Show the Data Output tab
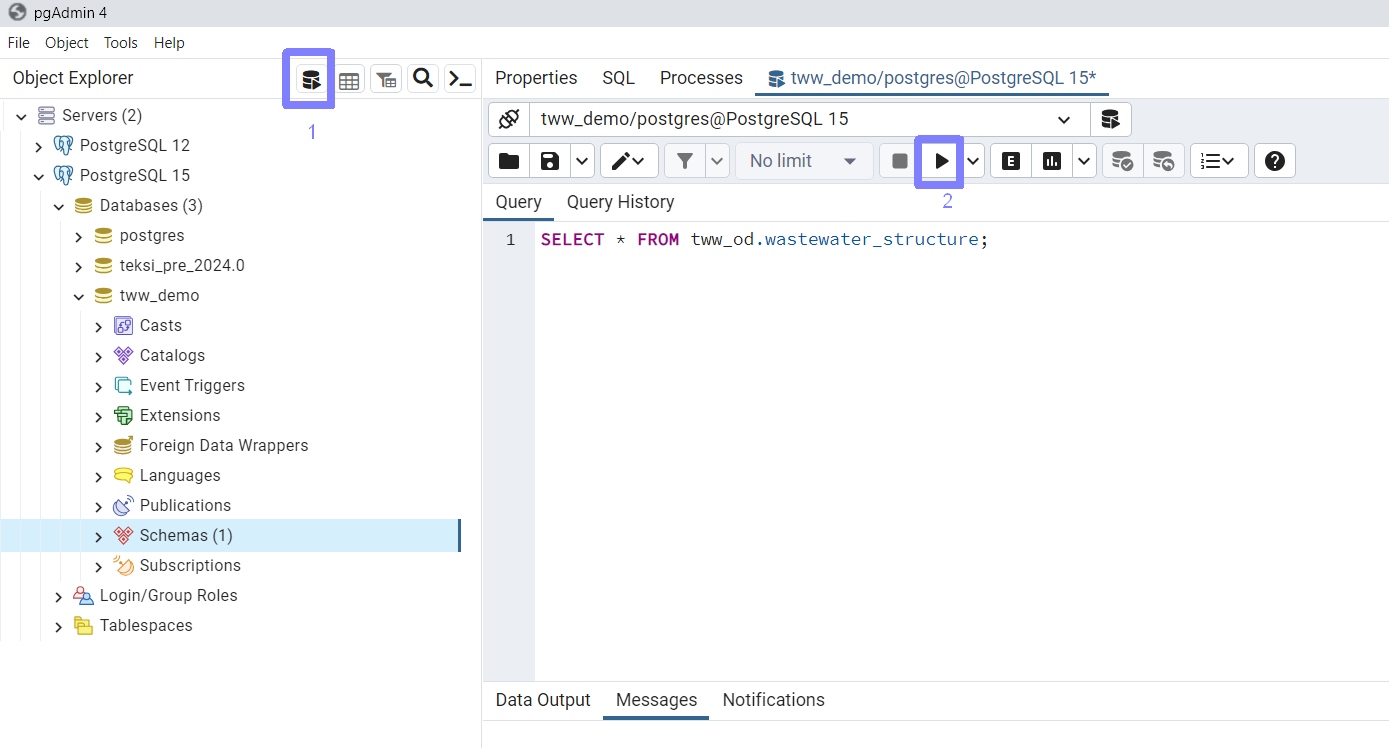 pyautogui.click(x=543, y=700)
